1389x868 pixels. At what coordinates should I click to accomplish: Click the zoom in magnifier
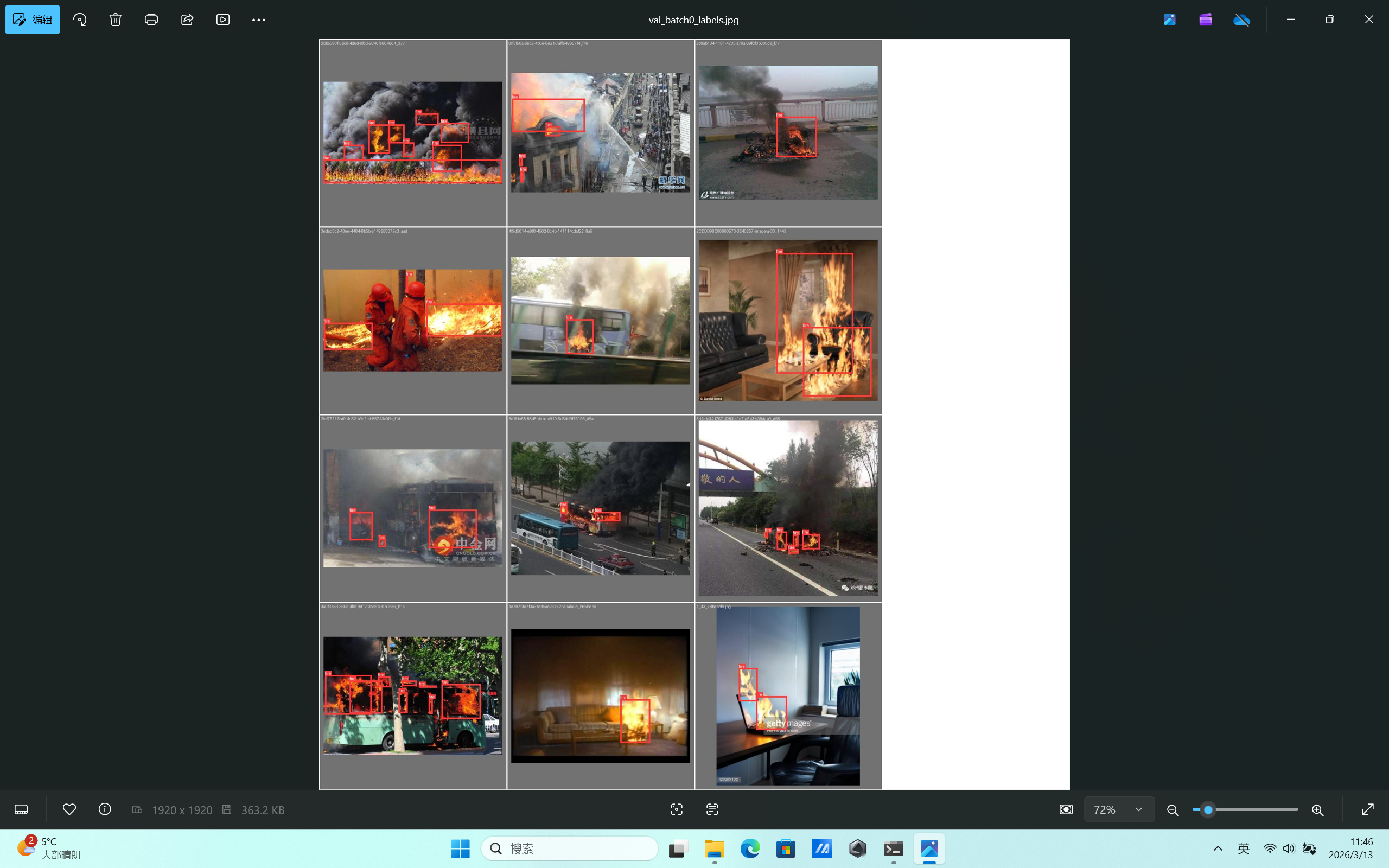(x=1318, y=810)
